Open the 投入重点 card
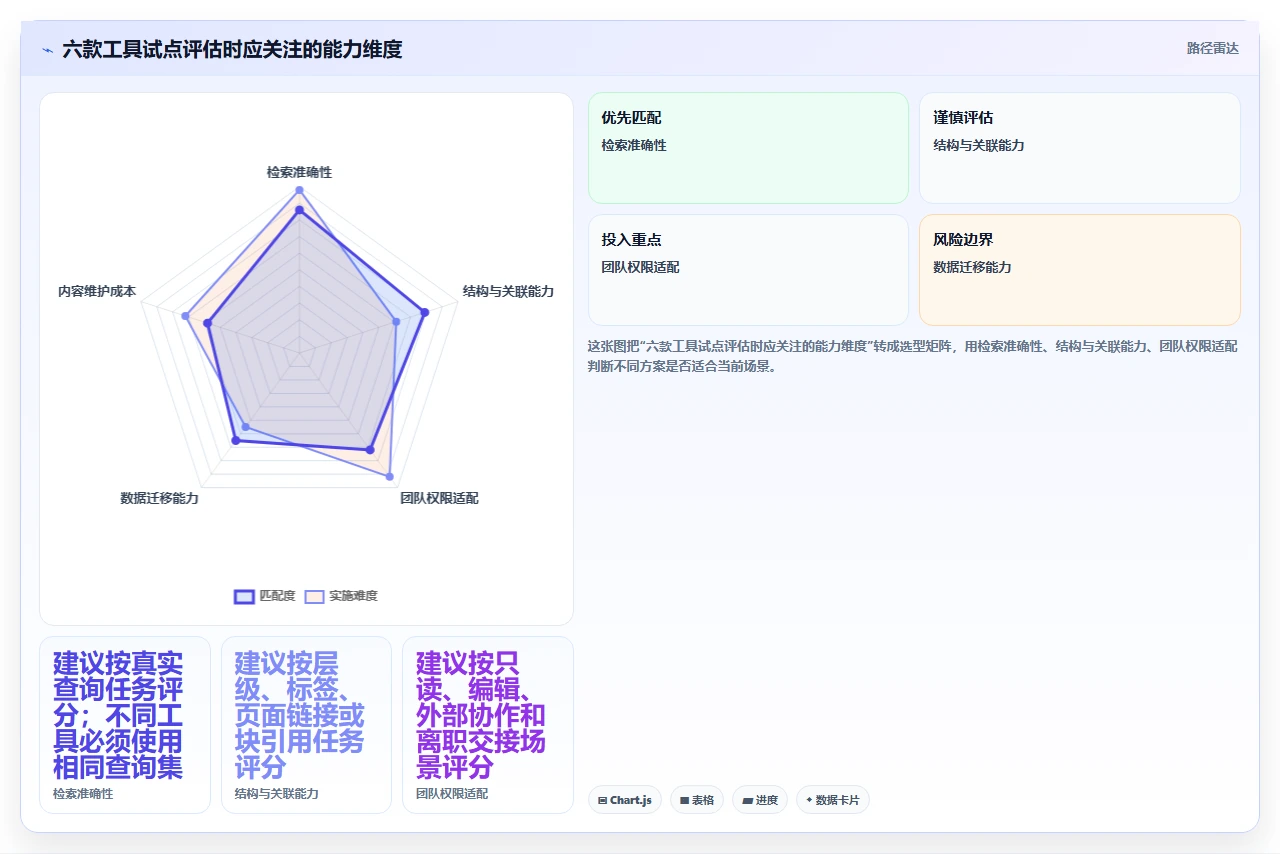The width and height of the screenshot is (1280, 854). 748,270
